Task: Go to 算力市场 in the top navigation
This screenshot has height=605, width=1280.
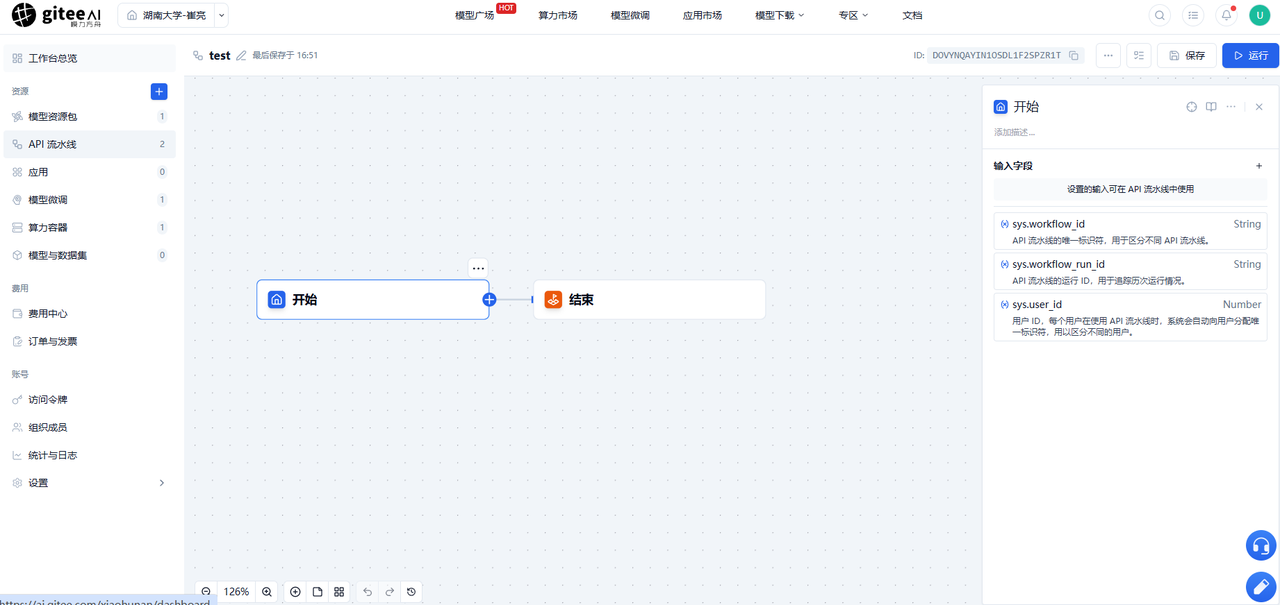Action: tap(558, 15)
